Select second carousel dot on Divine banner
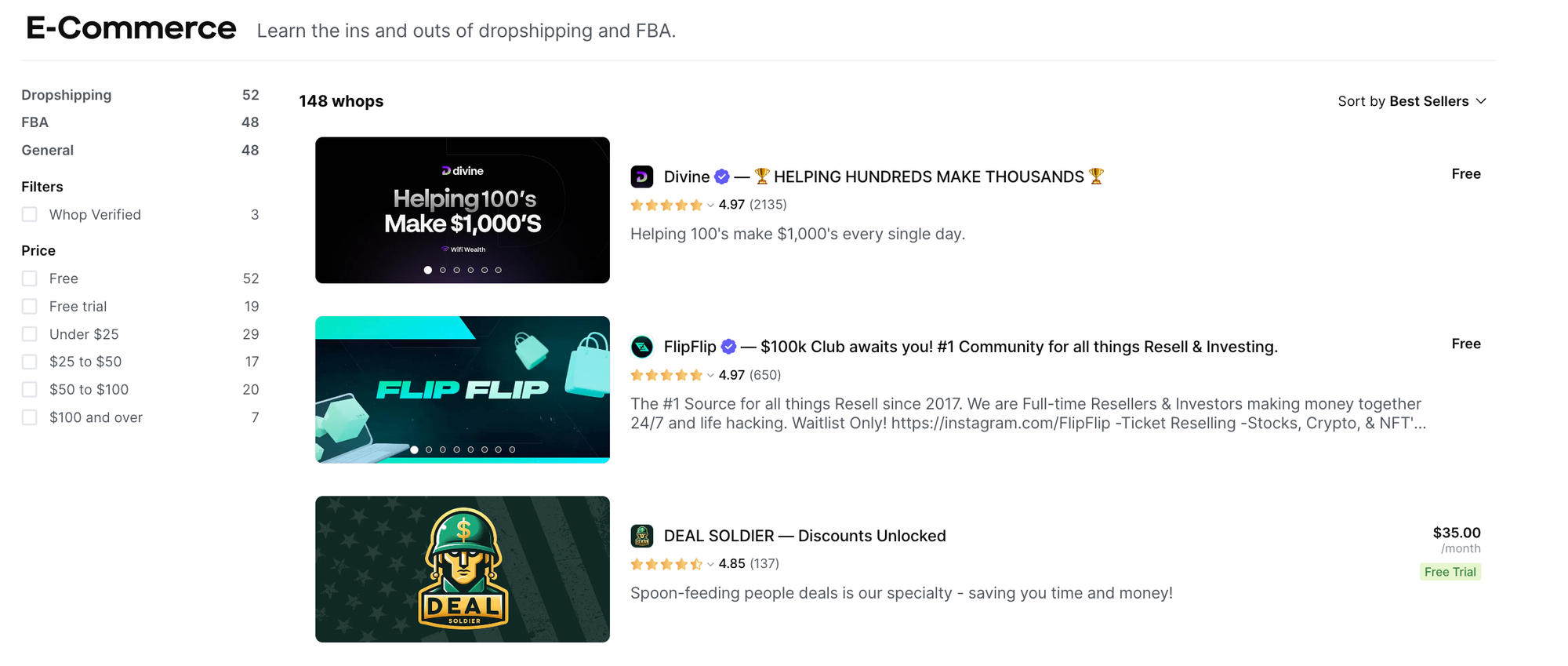The image size is (1568, 666). click(x=443, y=270)
